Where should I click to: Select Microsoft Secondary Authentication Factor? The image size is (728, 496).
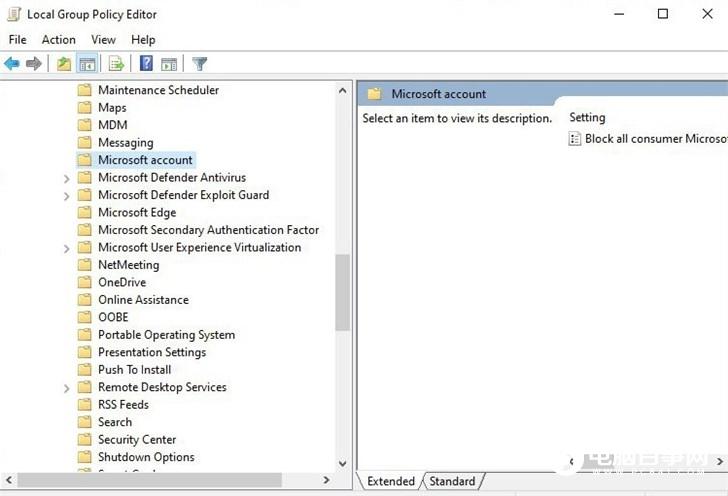[208, 229]
